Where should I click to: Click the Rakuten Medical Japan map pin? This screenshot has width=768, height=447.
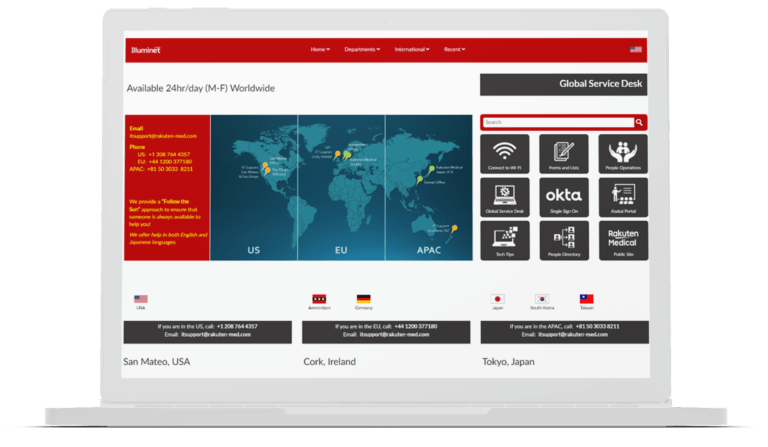431,169
